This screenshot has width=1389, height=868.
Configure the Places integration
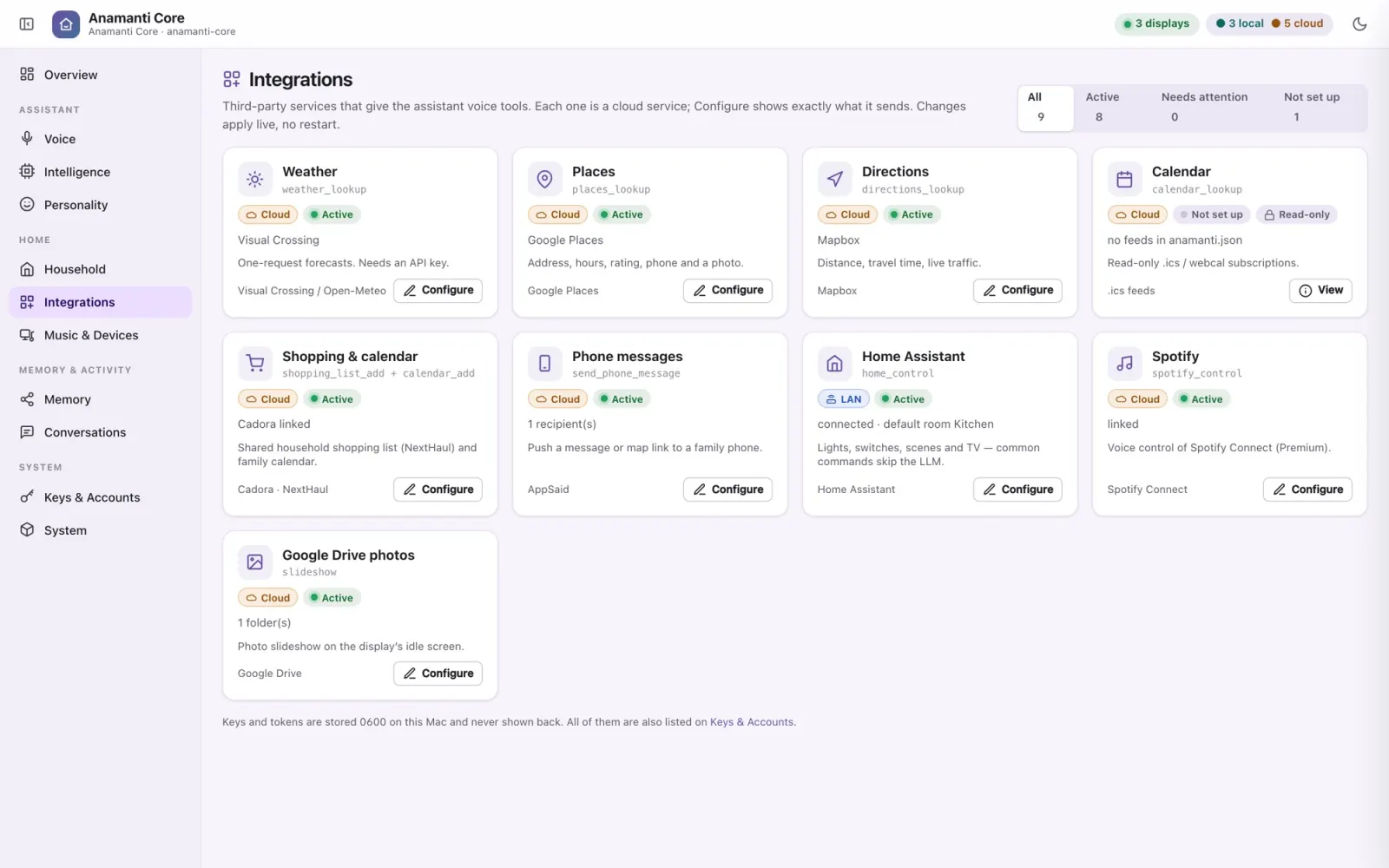(x=728, y=291)
